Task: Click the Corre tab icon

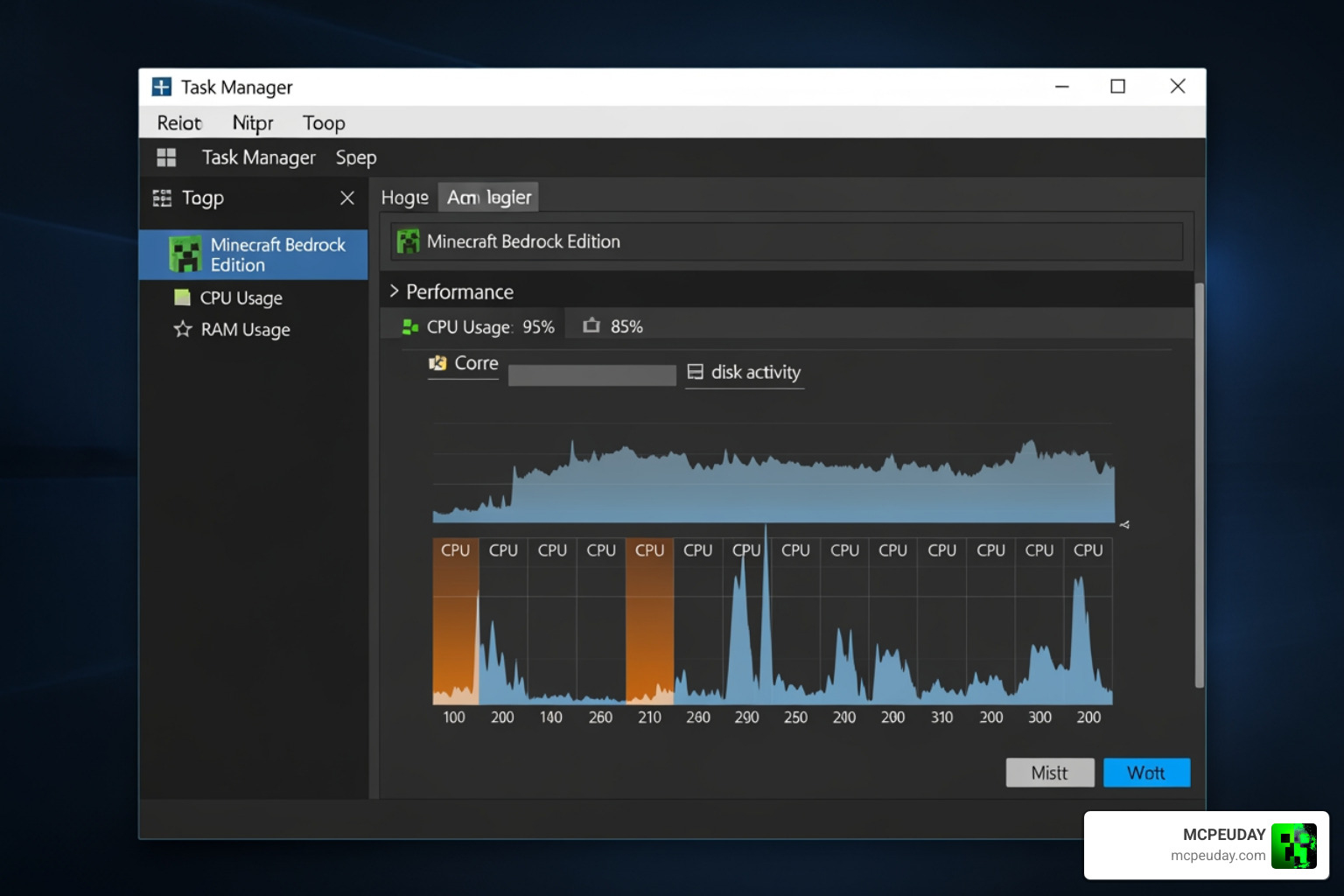Action: [x=437, y=363]
